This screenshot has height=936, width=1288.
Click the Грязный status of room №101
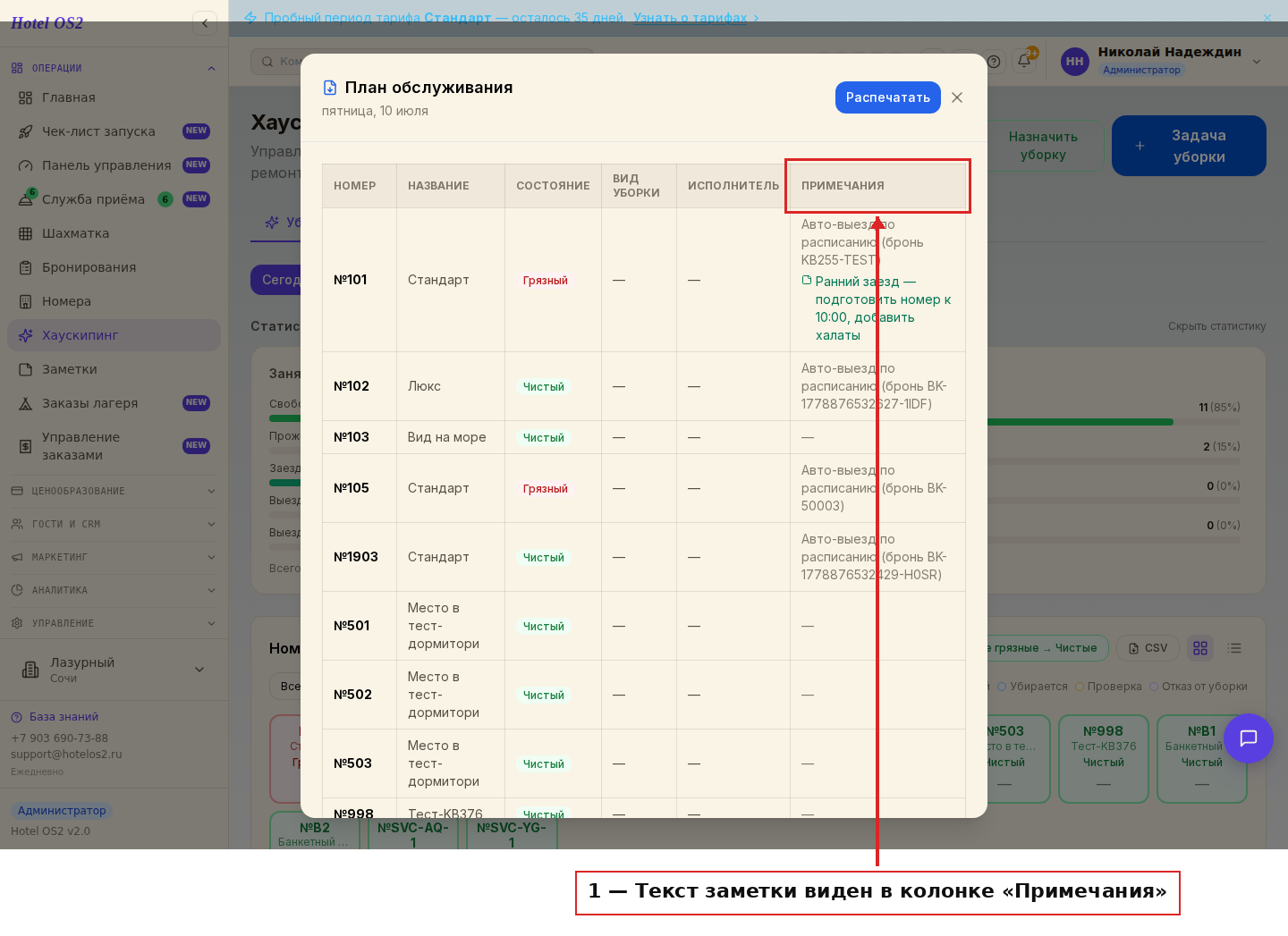click(x=546, y=281)
